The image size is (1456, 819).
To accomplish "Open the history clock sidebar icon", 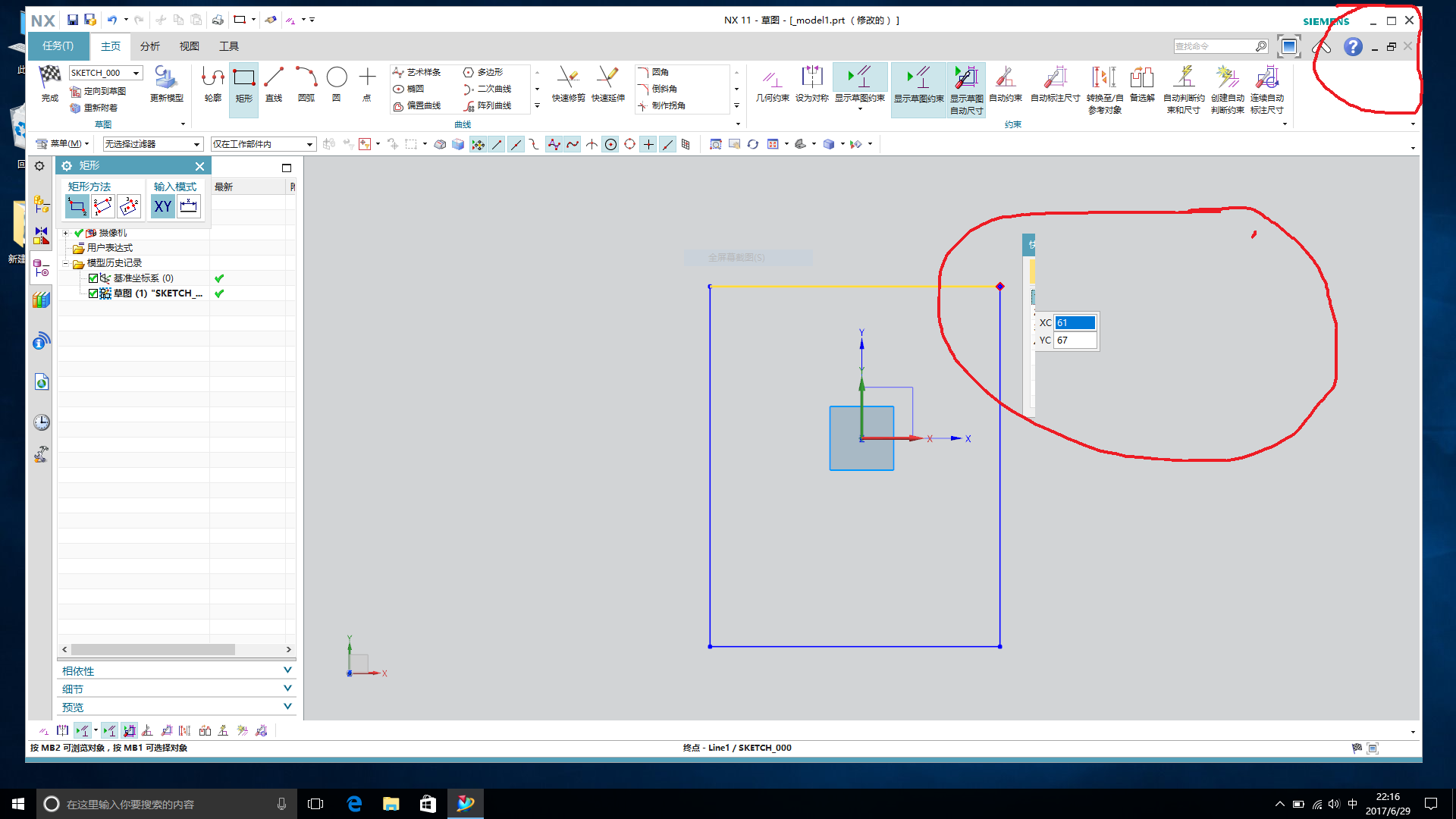I will click(42, 422).
